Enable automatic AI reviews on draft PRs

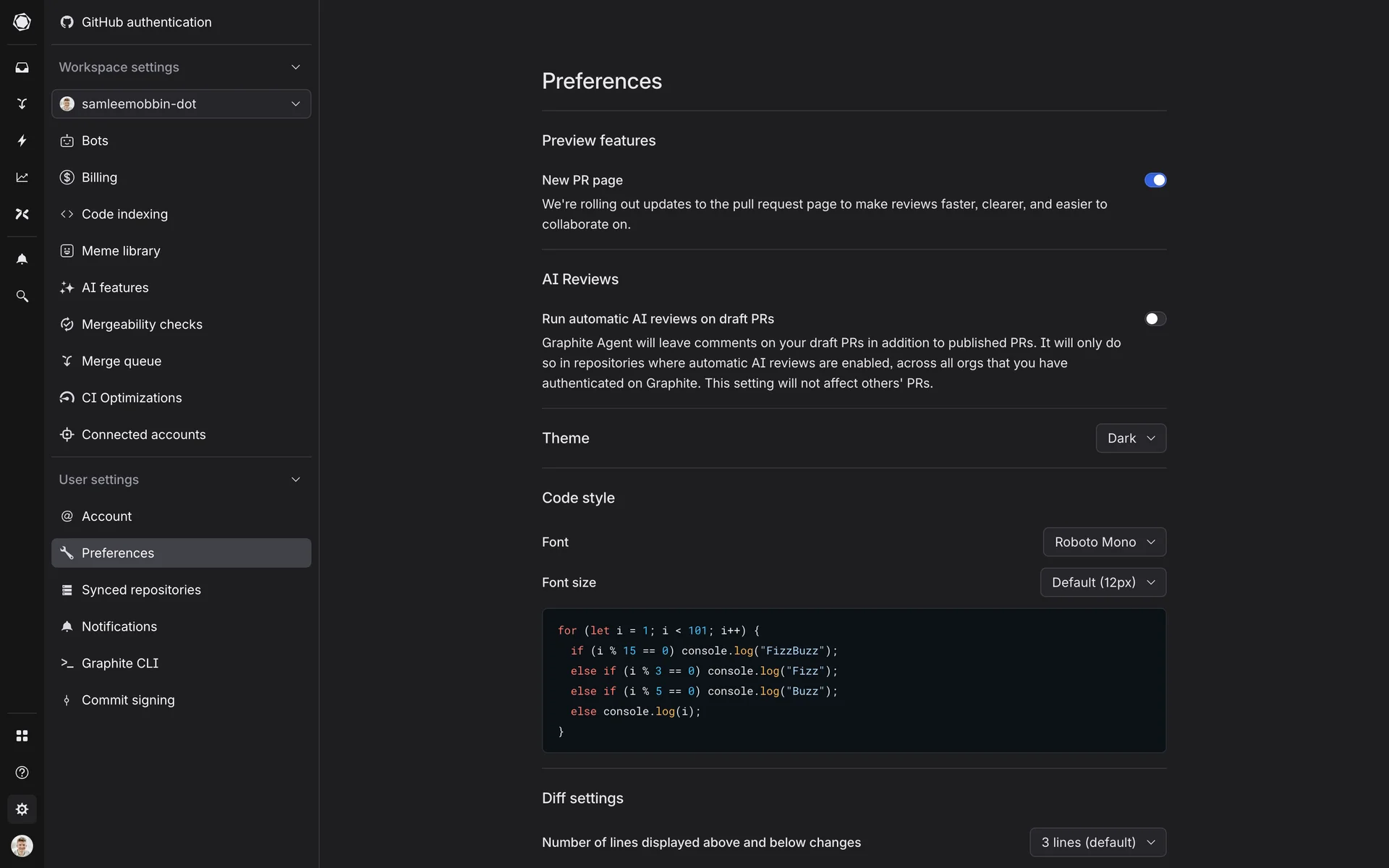pos(1155,319)
